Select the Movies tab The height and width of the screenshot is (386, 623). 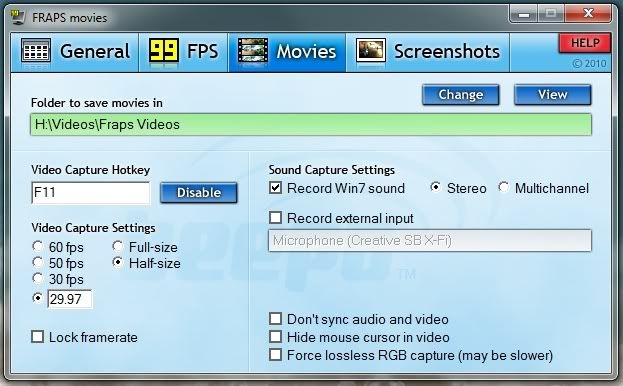287,52
